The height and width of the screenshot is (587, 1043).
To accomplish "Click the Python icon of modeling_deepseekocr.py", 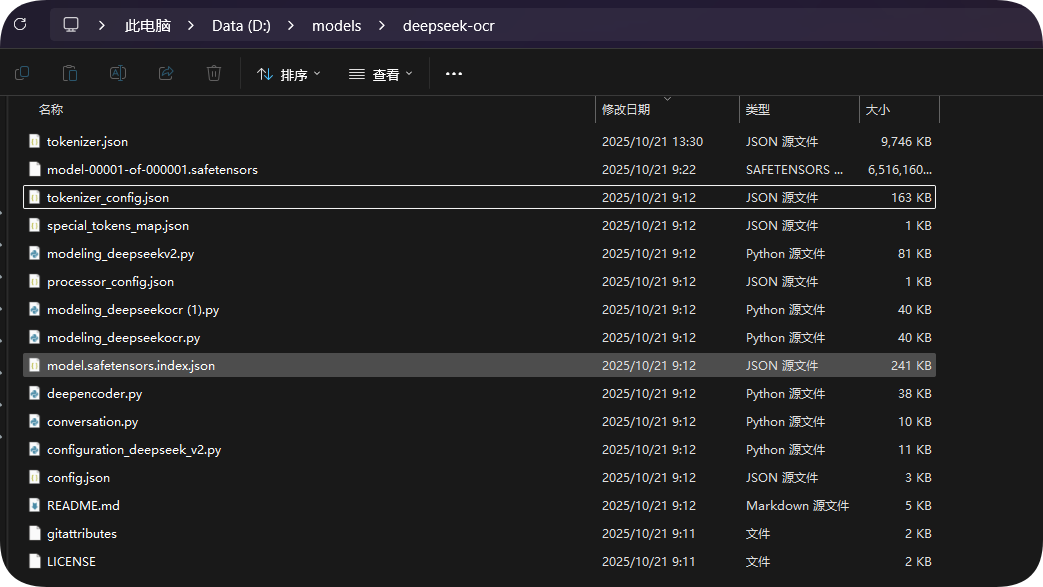I will (35, 337).
